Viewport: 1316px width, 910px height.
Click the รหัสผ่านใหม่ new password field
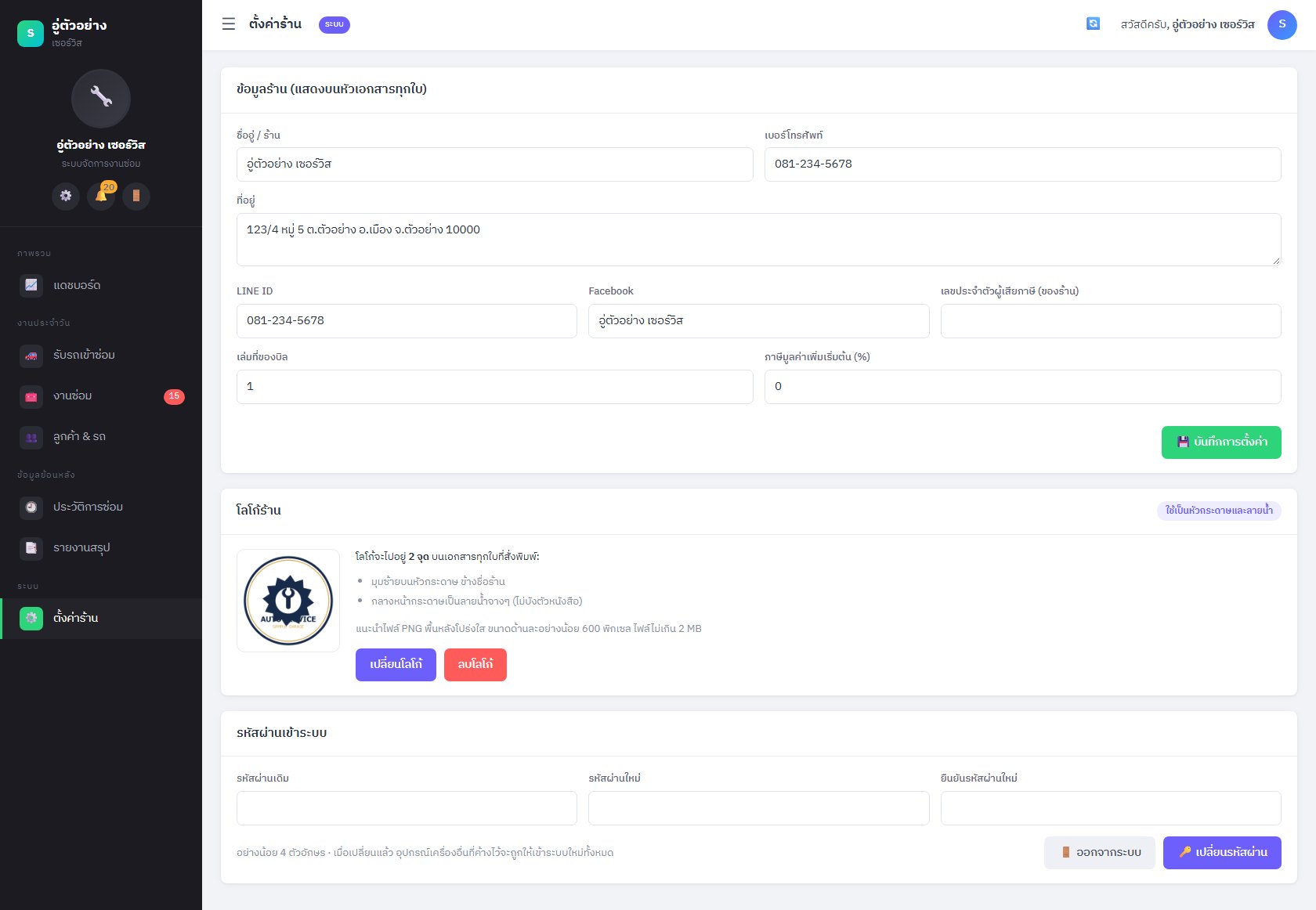(759, 808)
